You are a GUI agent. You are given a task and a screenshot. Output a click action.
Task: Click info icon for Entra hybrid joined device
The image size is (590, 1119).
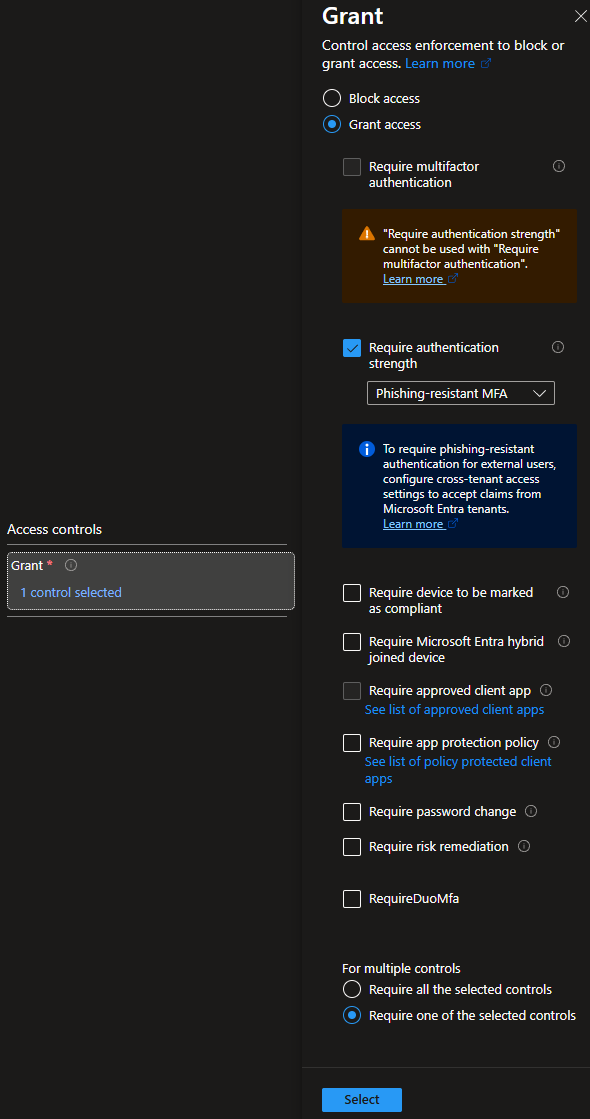tap(564, 641)
